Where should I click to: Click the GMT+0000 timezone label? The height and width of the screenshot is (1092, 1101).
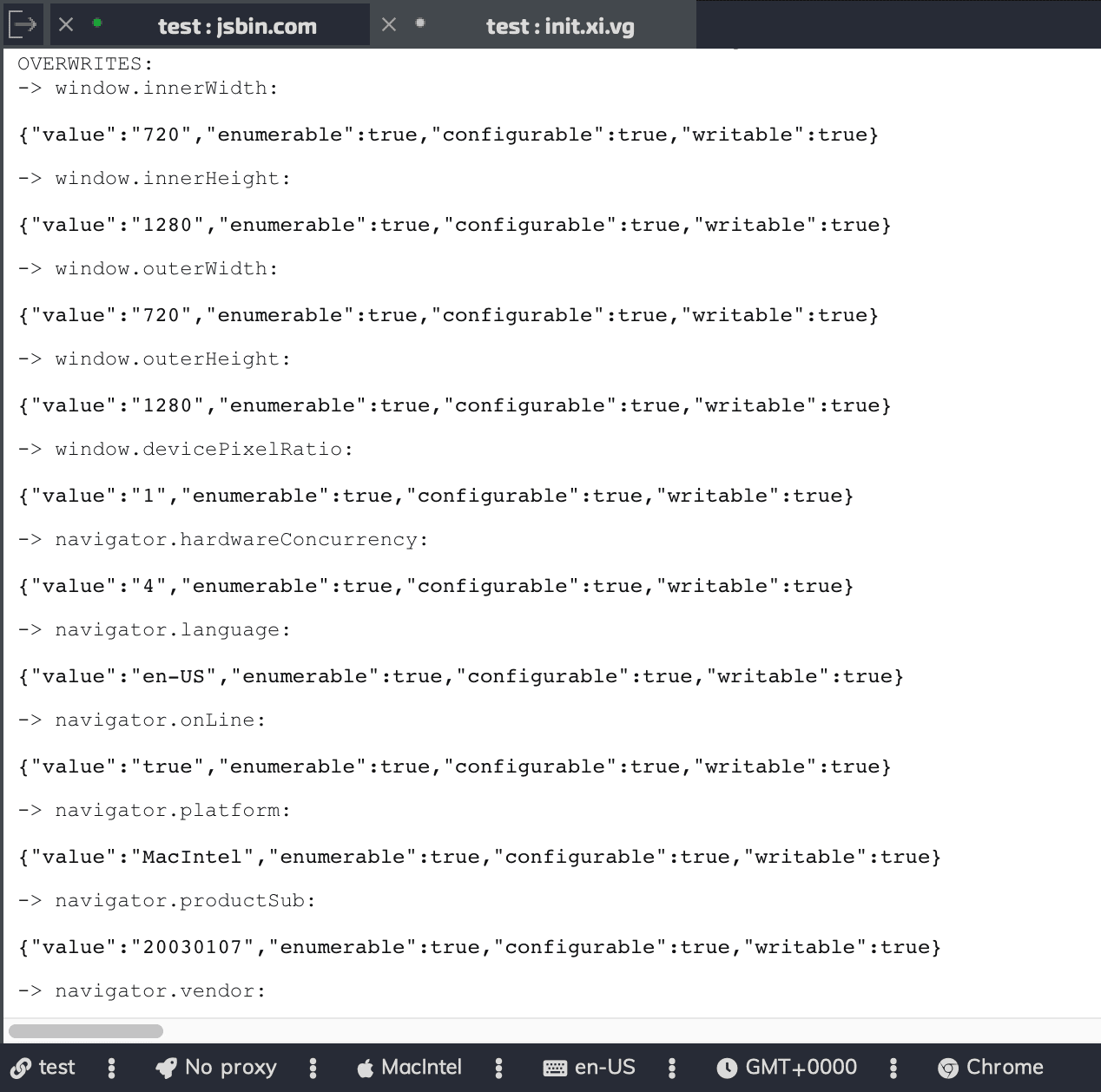click(801, 1068)
